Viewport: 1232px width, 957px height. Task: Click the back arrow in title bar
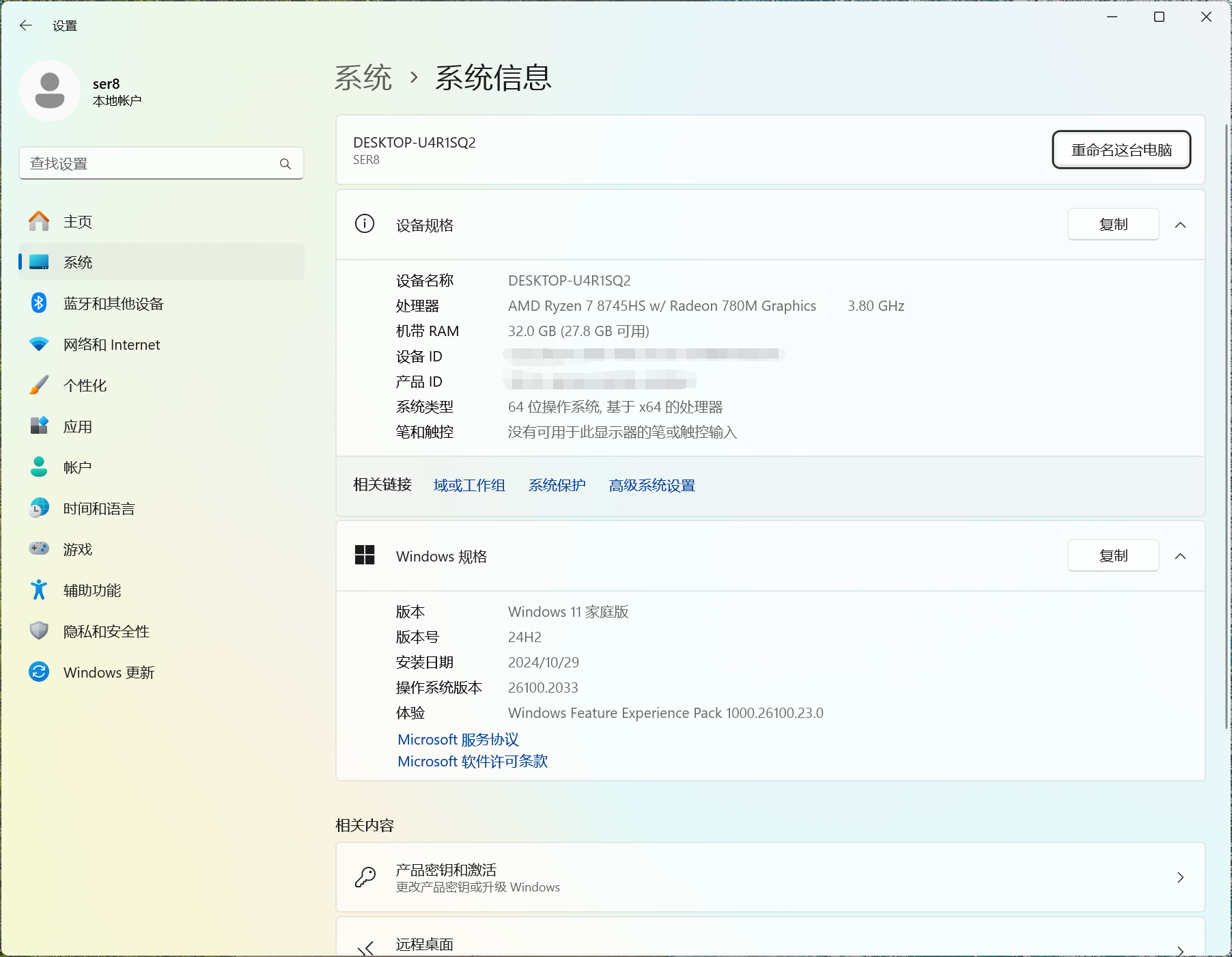(26, 26)
